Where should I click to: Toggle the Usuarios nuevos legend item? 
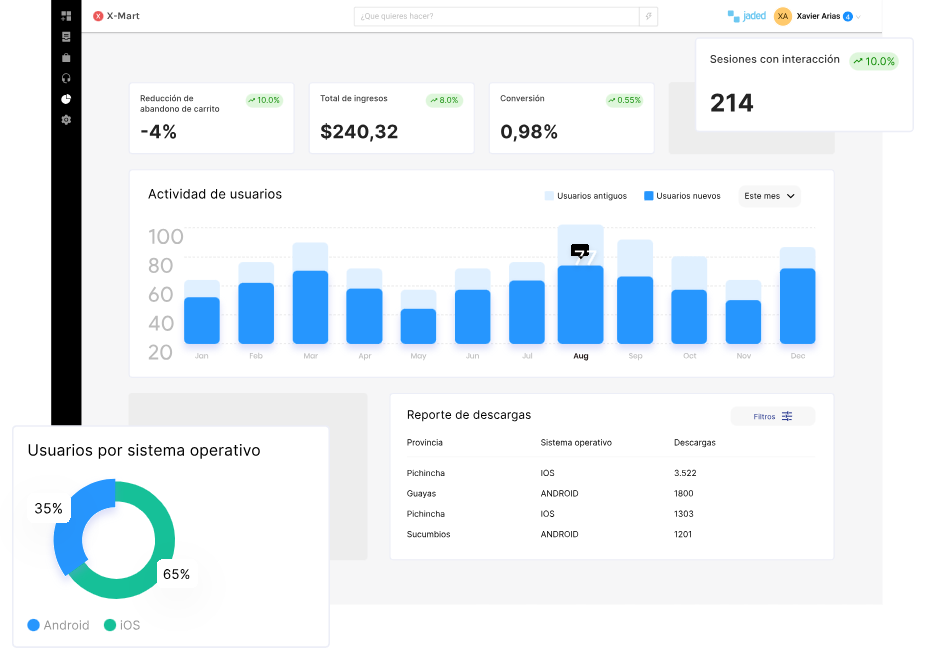tap(682, 196)
